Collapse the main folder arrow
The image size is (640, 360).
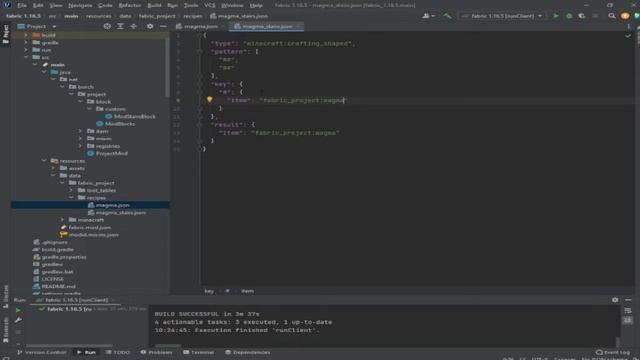(x=35, y=64)
